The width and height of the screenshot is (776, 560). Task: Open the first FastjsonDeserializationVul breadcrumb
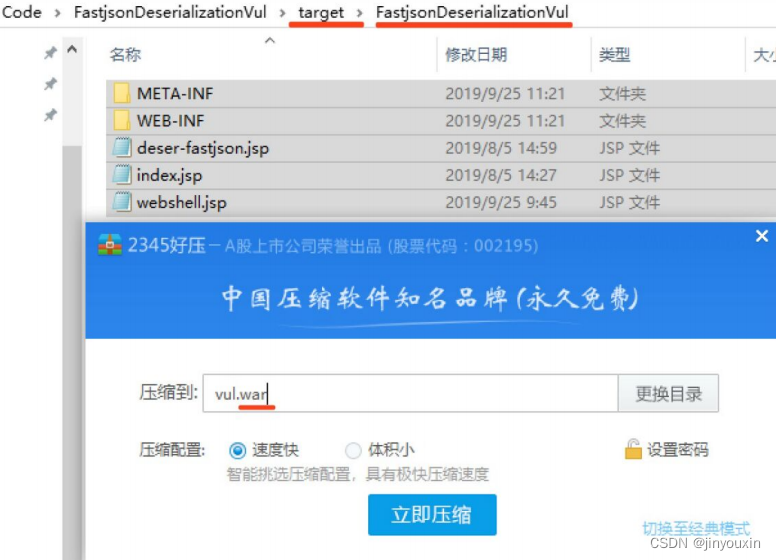[x=170, y=12]
